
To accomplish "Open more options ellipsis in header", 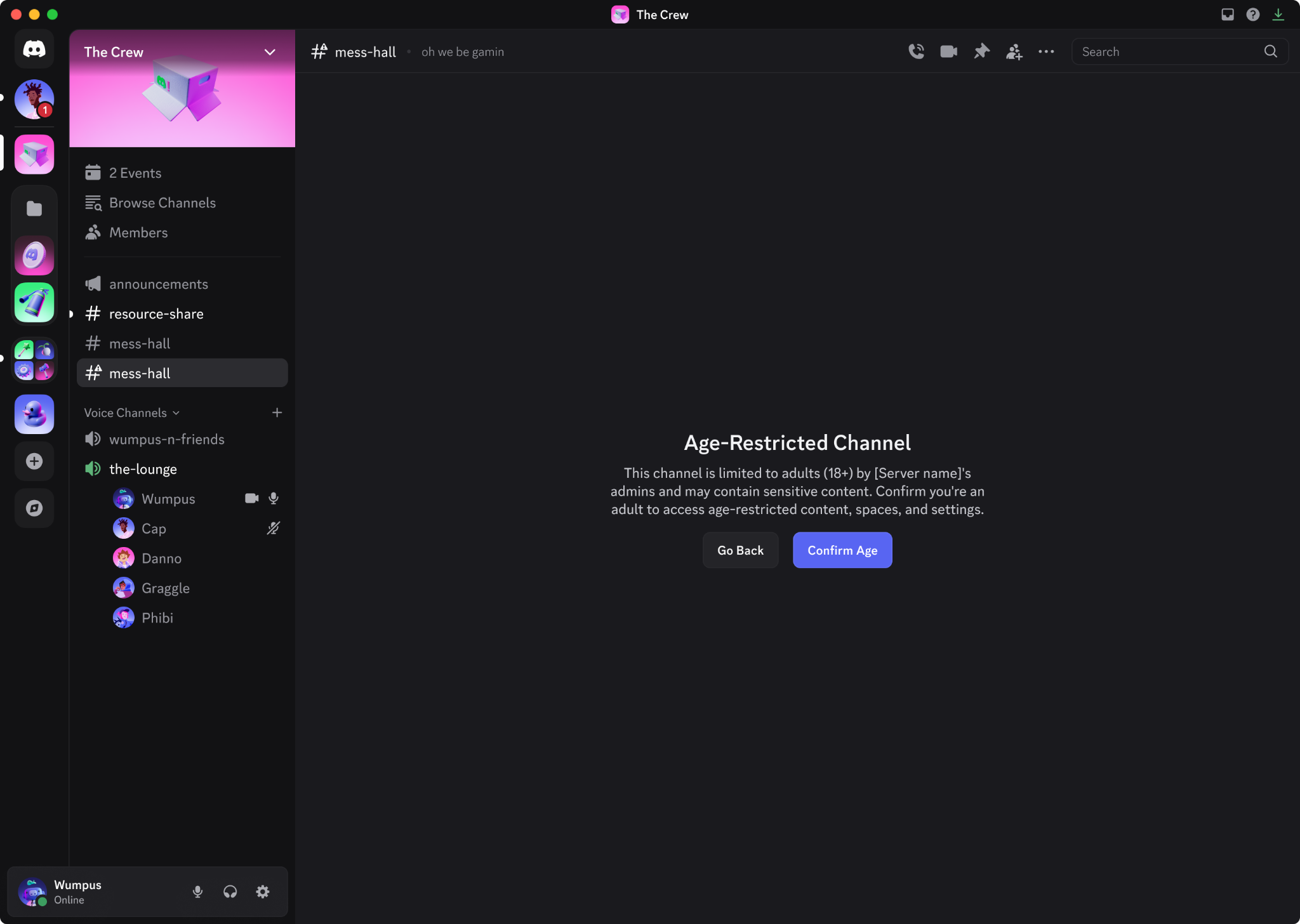I will tap(1046, 51).
